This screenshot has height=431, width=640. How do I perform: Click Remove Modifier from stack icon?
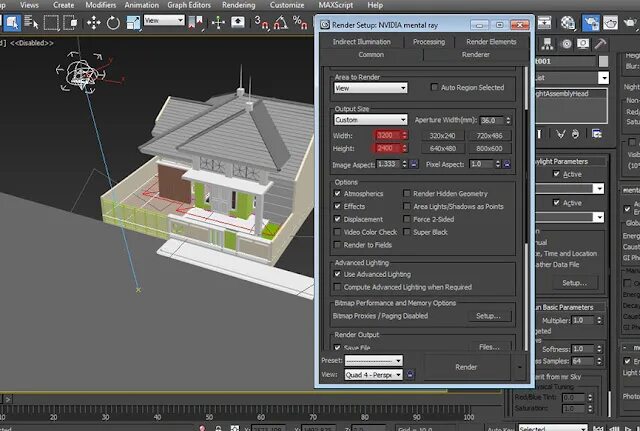(x=576, y=134)
